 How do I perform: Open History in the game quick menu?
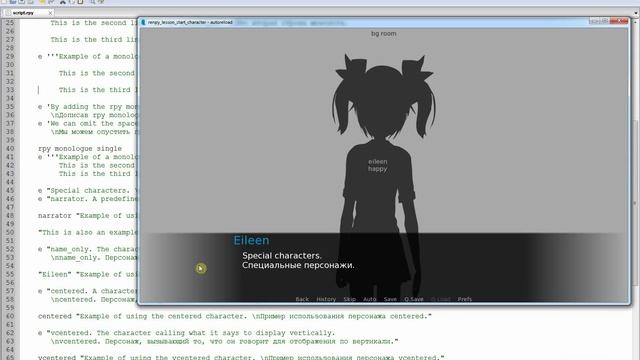coord(326,299)
